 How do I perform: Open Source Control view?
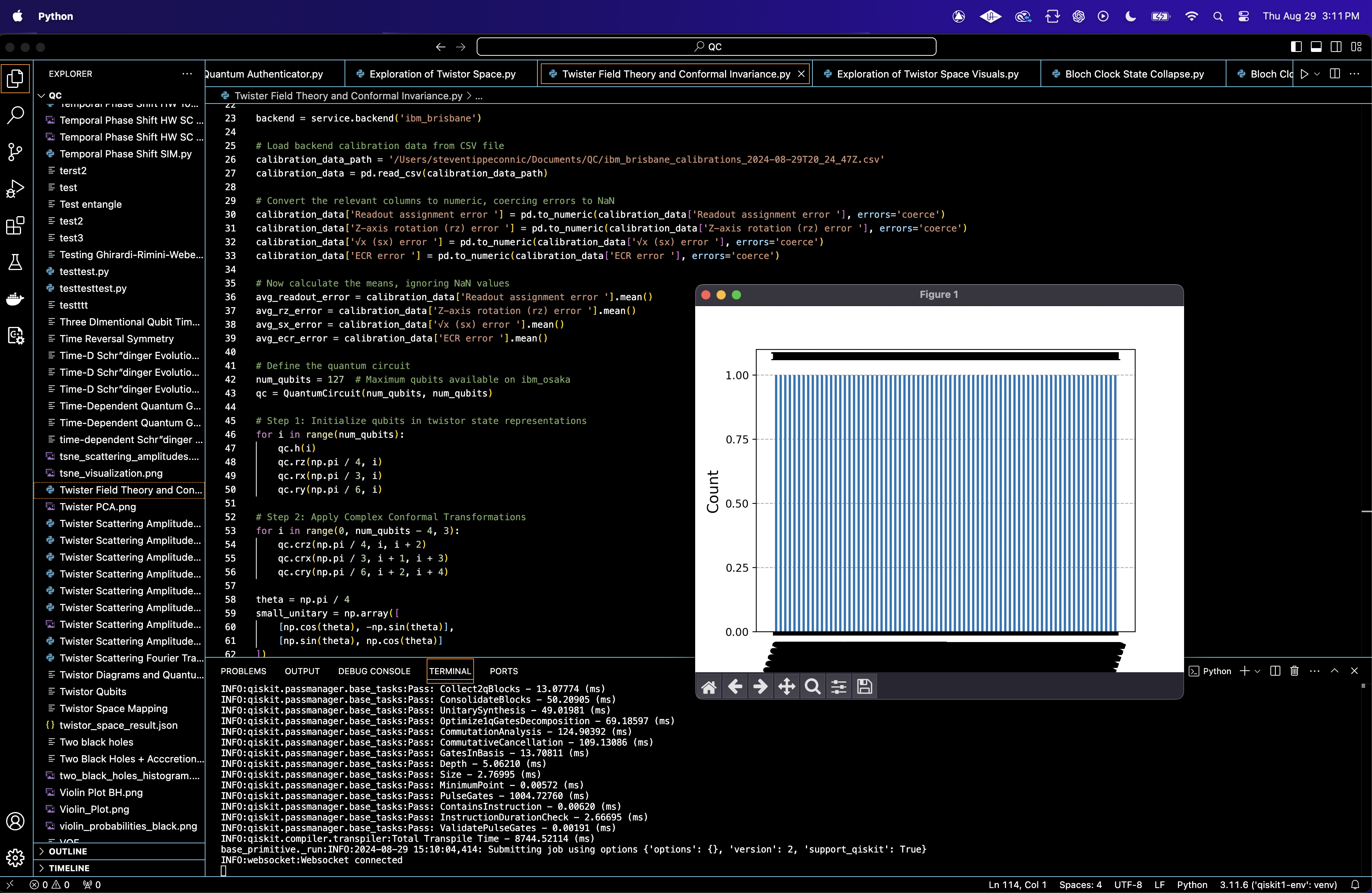pos(16,152)
